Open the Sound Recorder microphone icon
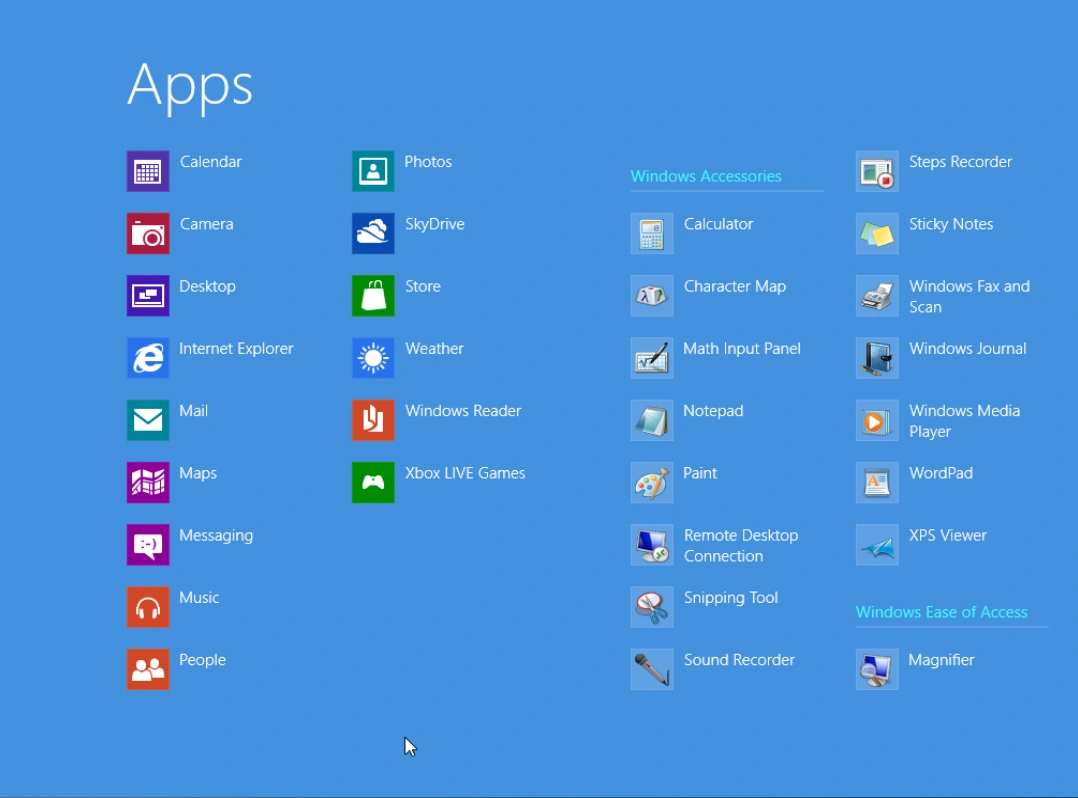1078x798 pixels. 652,669
